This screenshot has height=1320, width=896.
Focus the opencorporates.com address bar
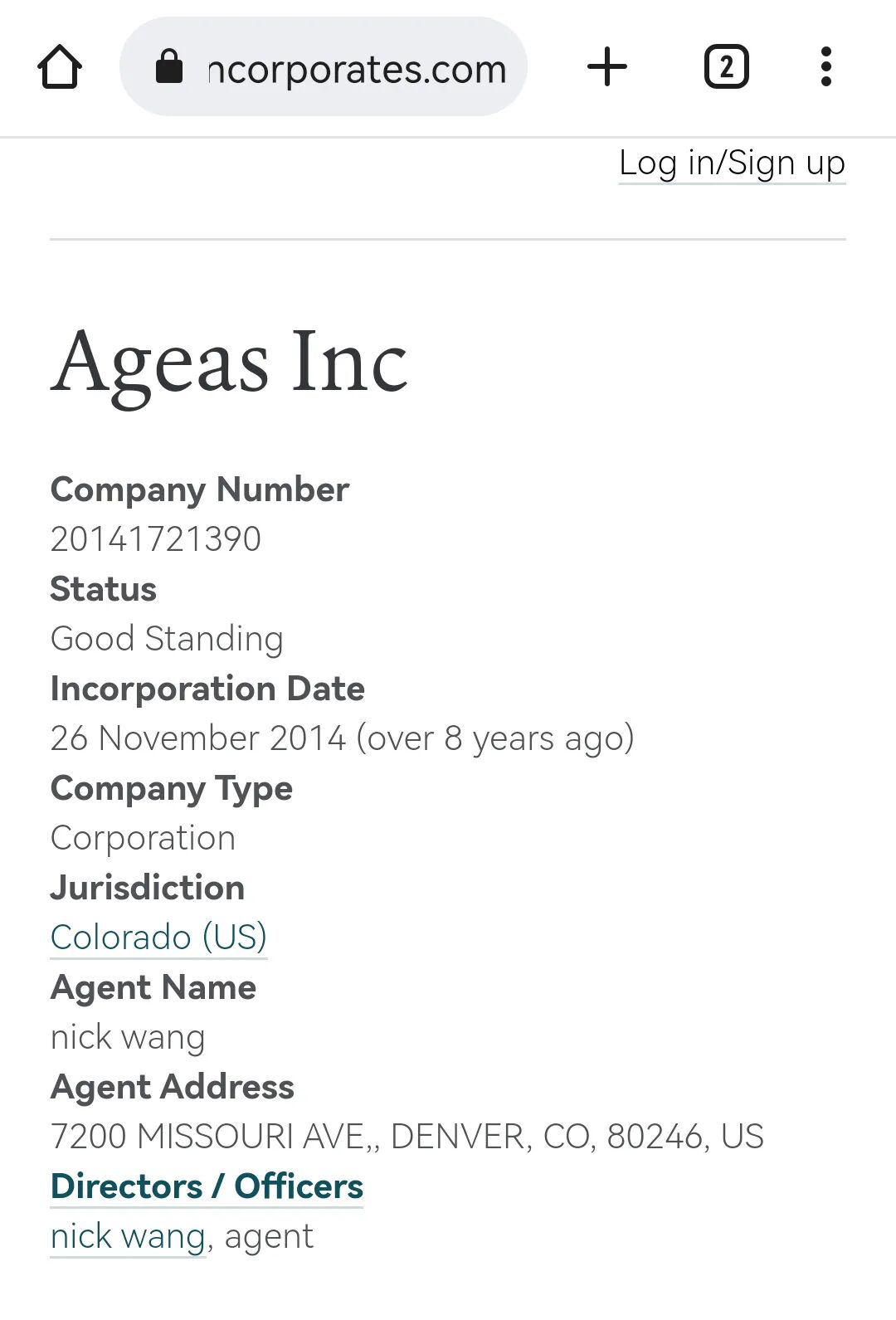tap(357, 68)
